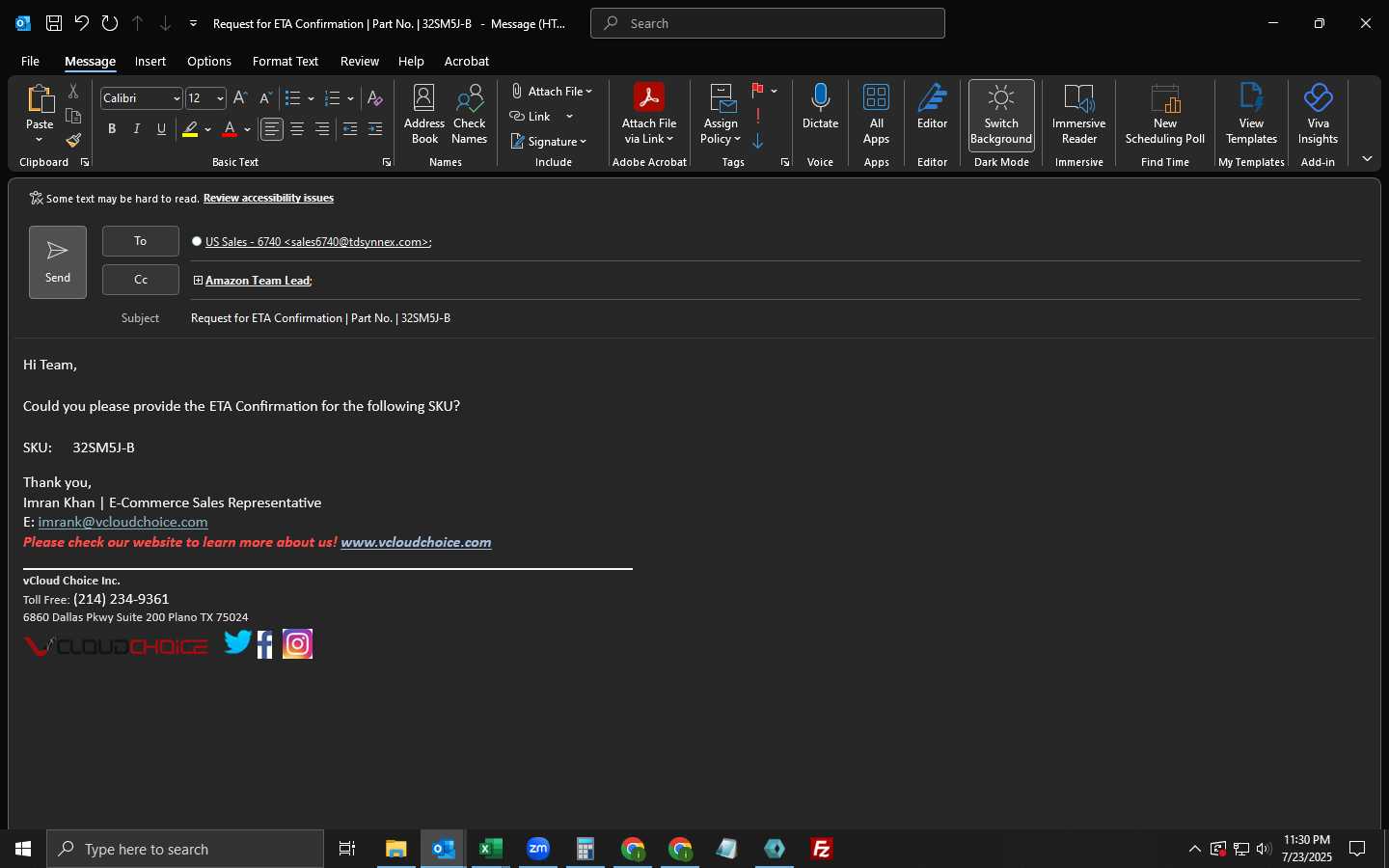Open Attach File dropdown

point(552,92)
